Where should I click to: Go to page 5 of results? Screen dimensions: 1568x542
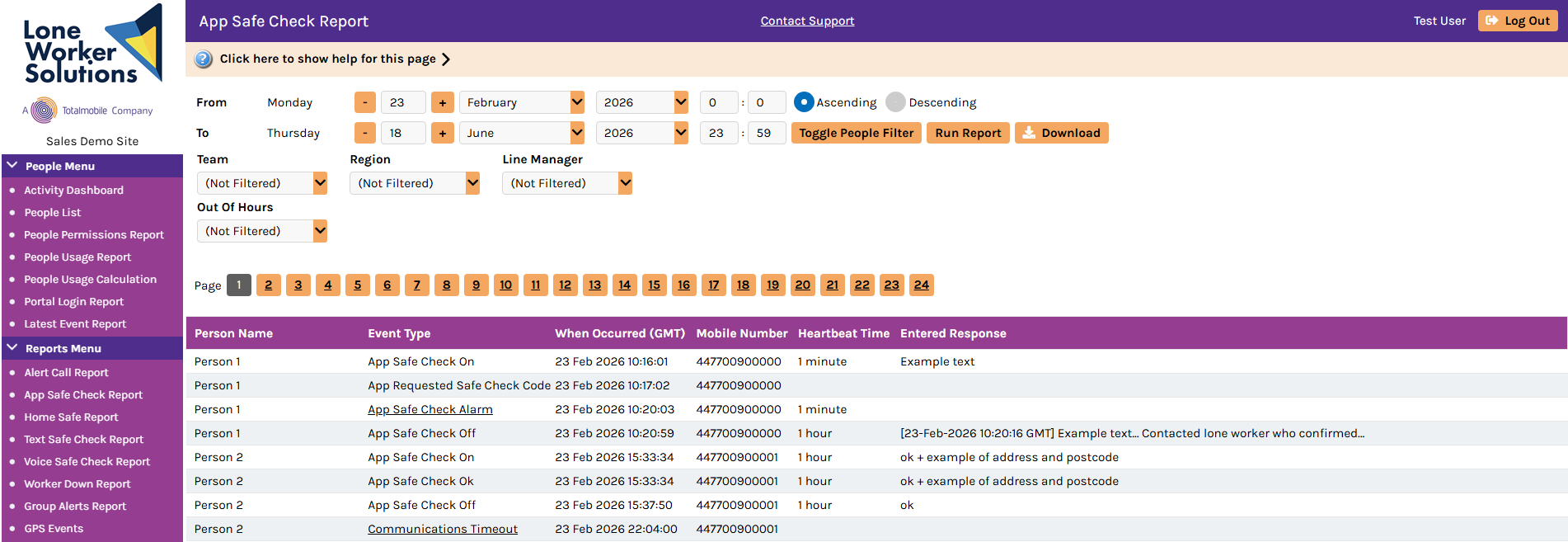358,285
